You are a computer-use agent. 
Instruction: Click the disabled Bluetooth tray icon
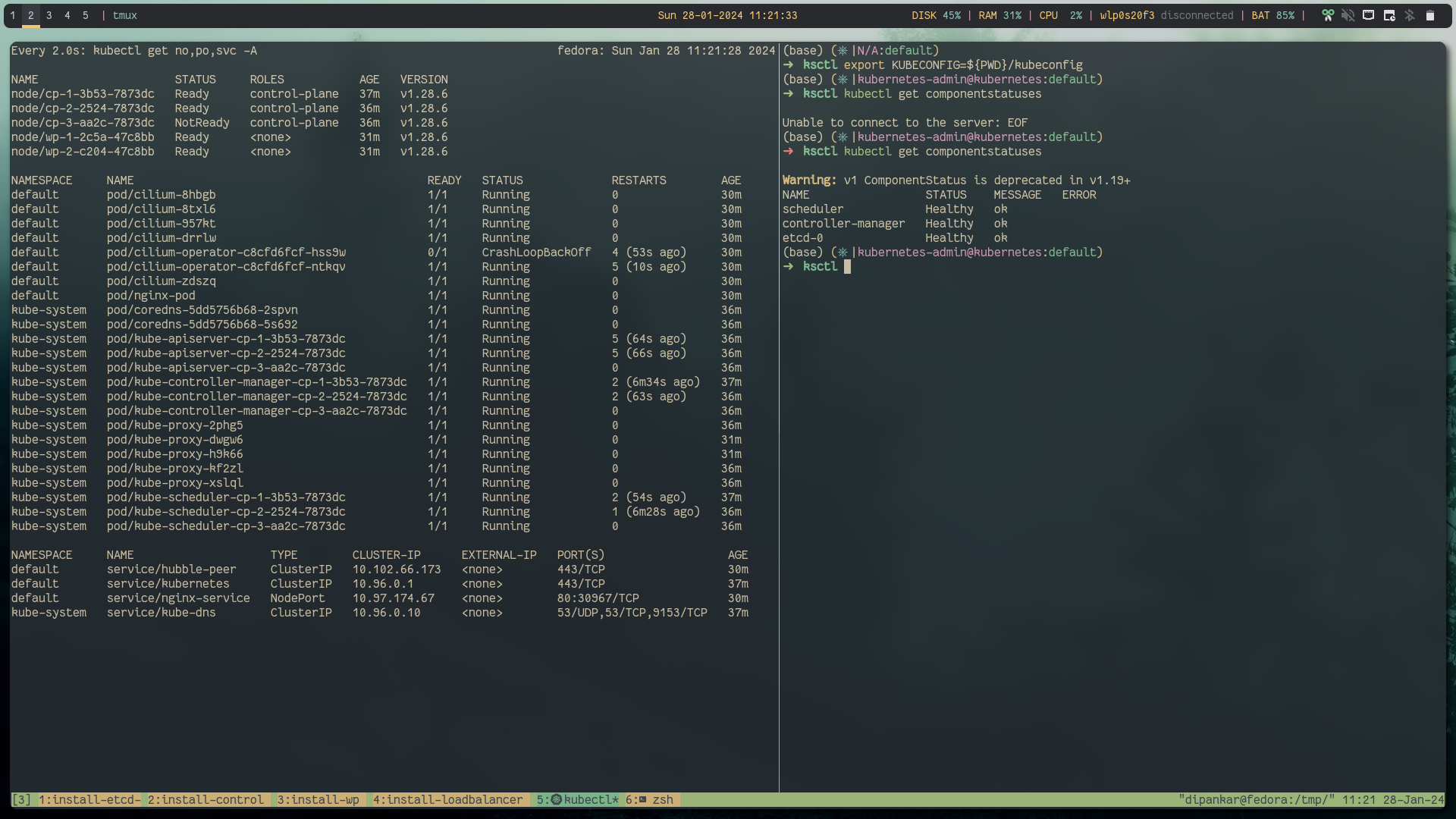(1409, 15)
